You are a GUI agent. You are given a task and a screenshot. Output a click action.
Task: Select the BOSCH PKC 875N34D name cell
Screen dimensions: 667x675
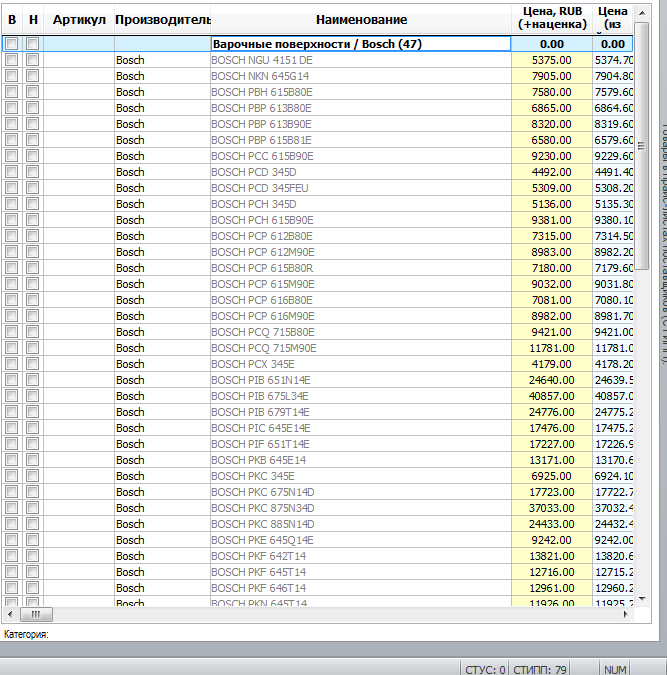[x=361, y=508]
